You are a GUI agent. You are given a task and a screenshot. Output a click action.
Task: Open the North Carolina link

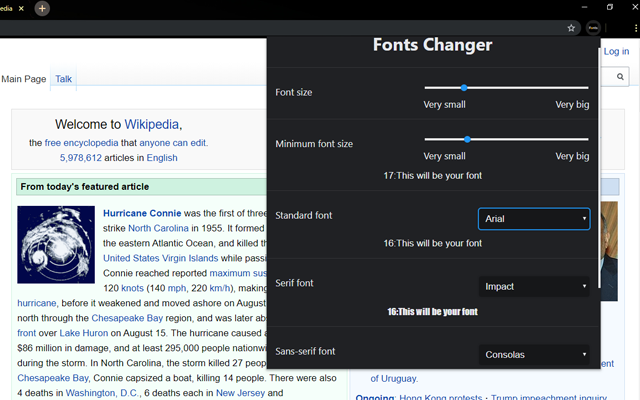[158, 228]
